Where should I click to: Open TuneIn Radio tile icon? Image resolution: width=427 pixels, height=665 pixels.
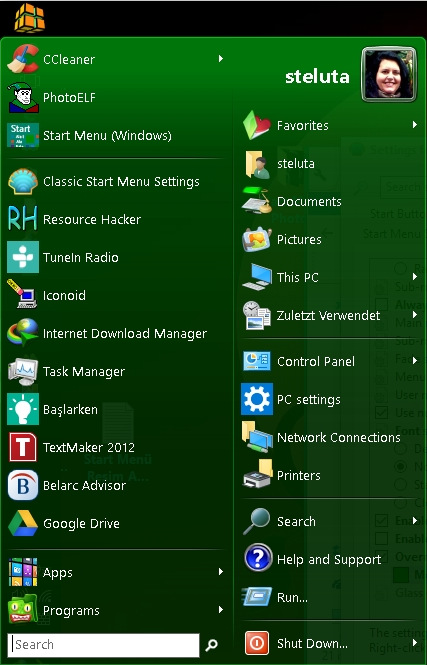tap(23, 257)
